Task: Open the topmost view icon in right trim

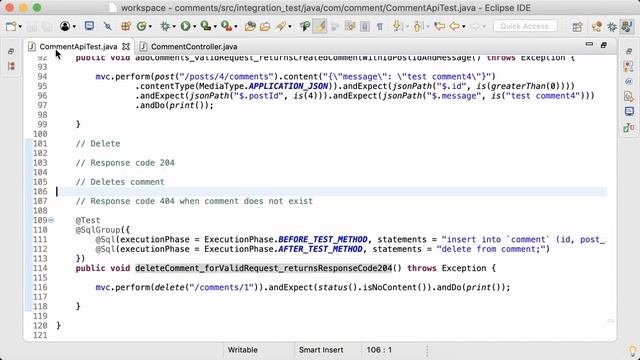Action: point(629,66)
